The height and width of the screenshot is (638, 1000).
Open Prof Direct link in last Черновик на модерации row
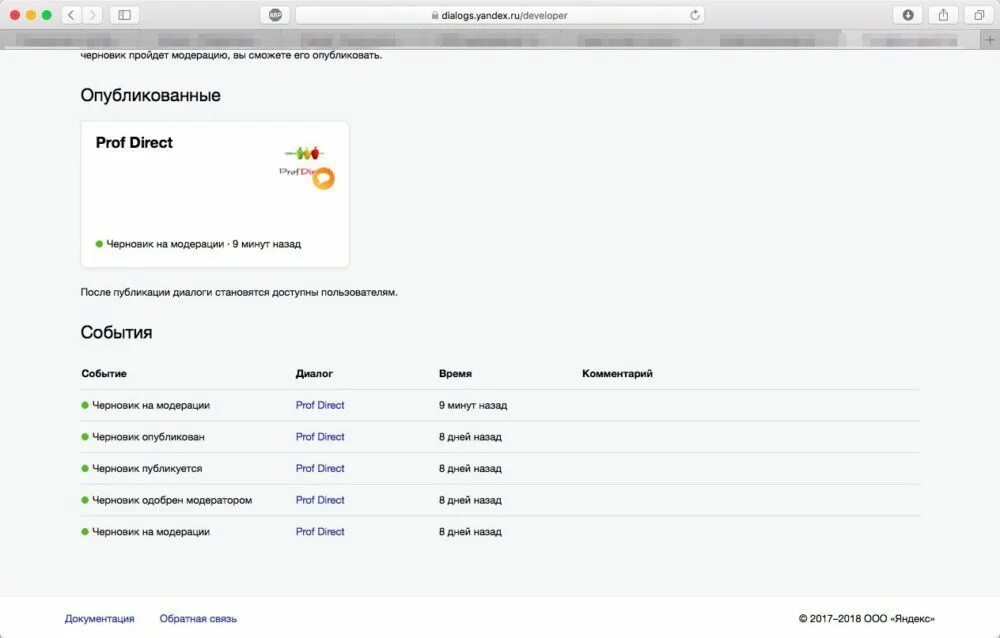pos(320,531)
